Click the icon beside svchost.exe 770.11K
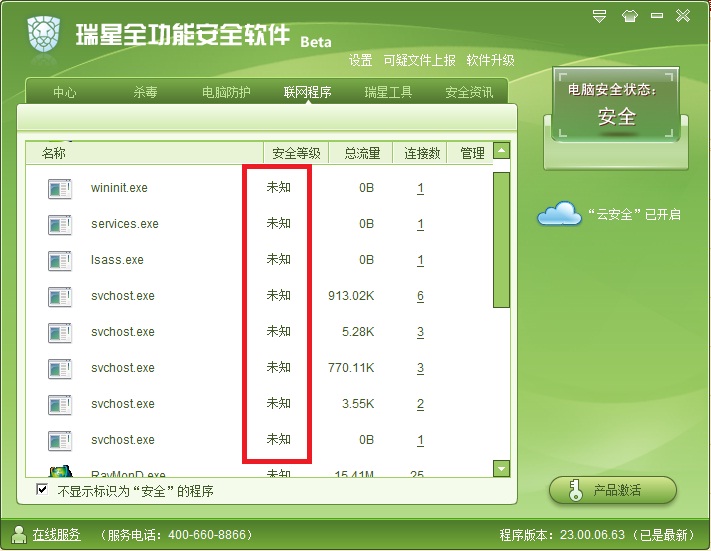 point(59,368)
